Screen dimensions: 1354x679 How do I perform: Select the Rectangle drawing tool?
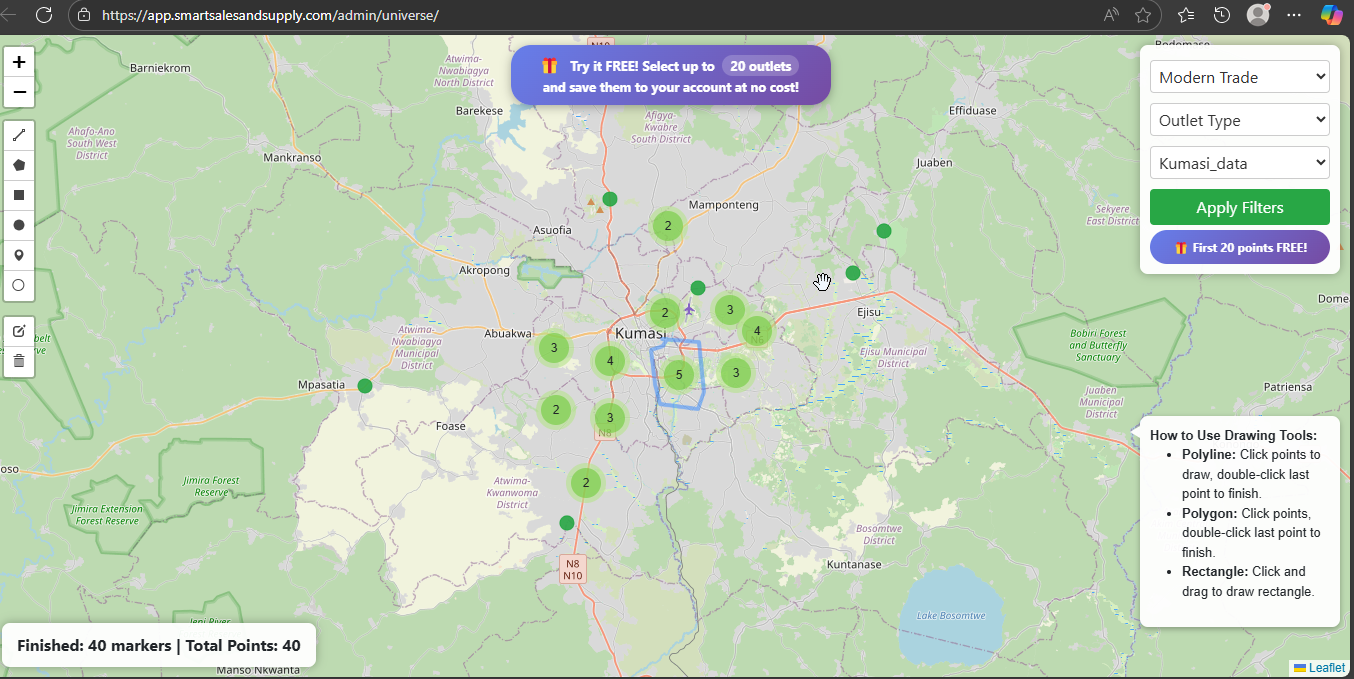pyautogui.click(x=19, y=194)
